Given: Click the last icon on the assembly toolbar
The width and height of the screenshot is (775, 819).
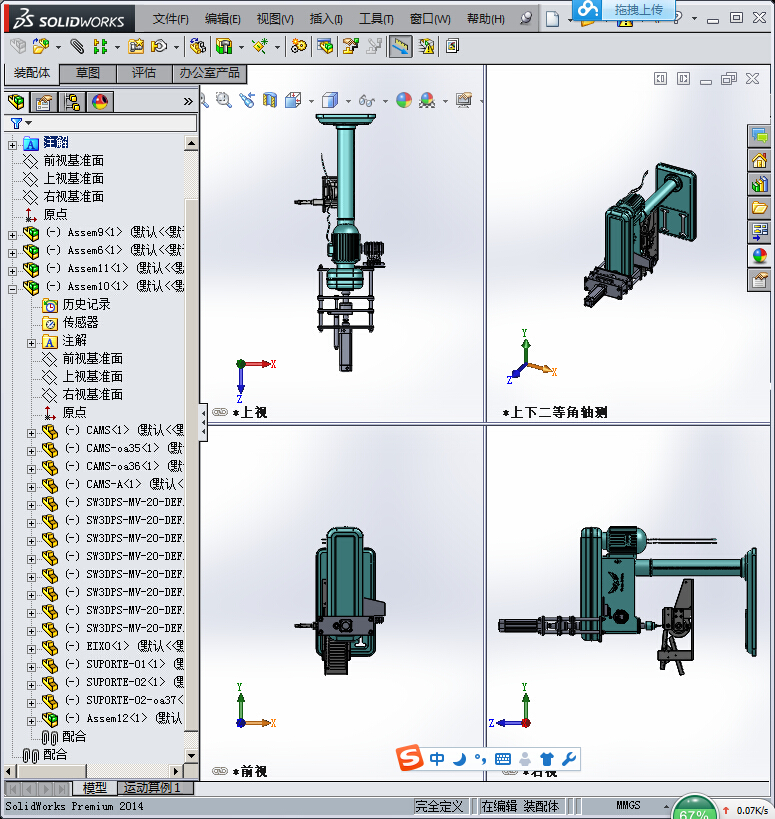Looking at the screenshot, I should 452,46.
